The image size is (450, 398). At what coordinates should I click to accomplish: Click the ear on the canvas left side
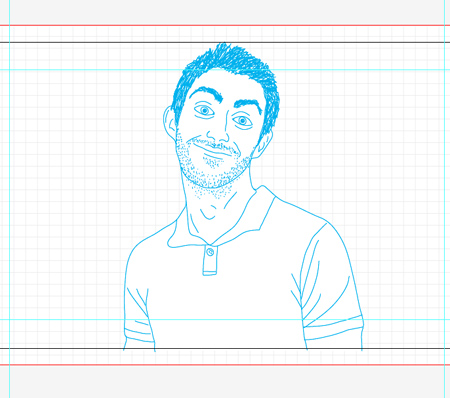point(170,123)
